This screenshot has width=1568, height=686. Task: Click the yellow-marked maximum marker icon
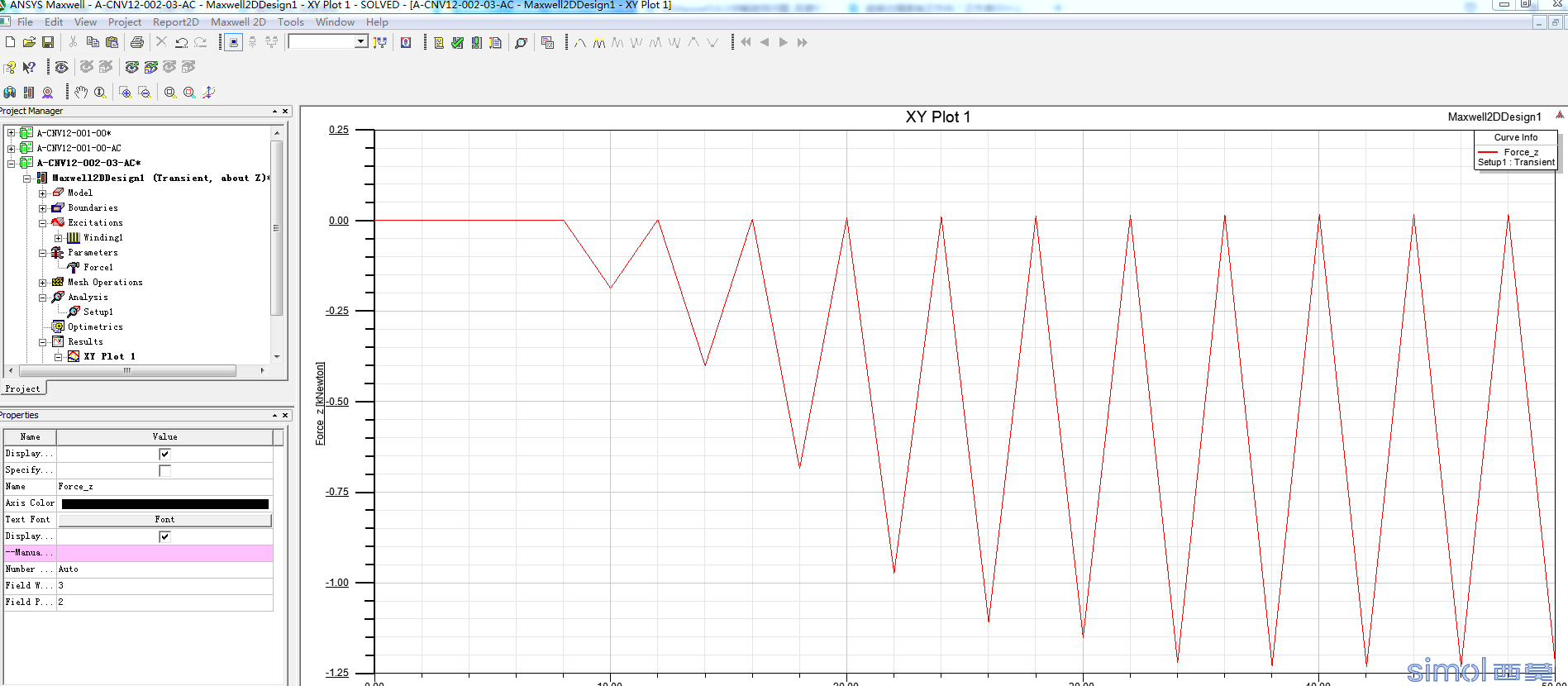coord(599,42)
